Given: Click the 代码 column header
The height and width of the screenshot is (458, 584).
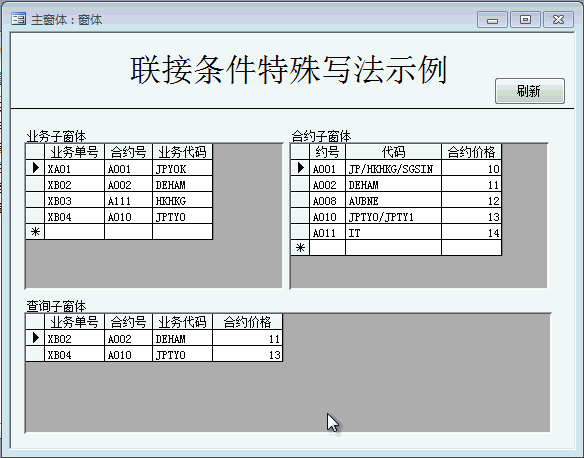Looking at the screenshot, I should 394,152.
